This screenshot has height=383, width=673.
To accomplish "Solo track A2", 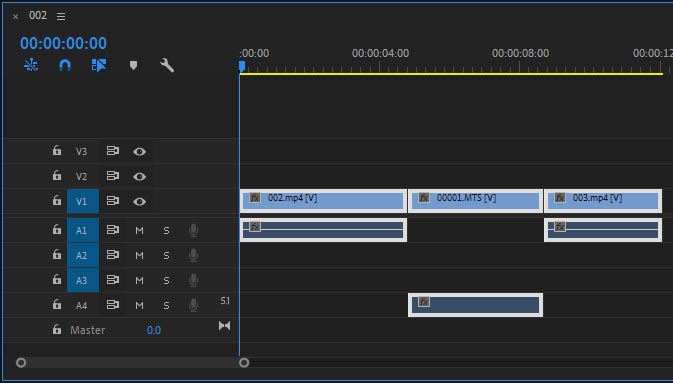I will point(166,255).
